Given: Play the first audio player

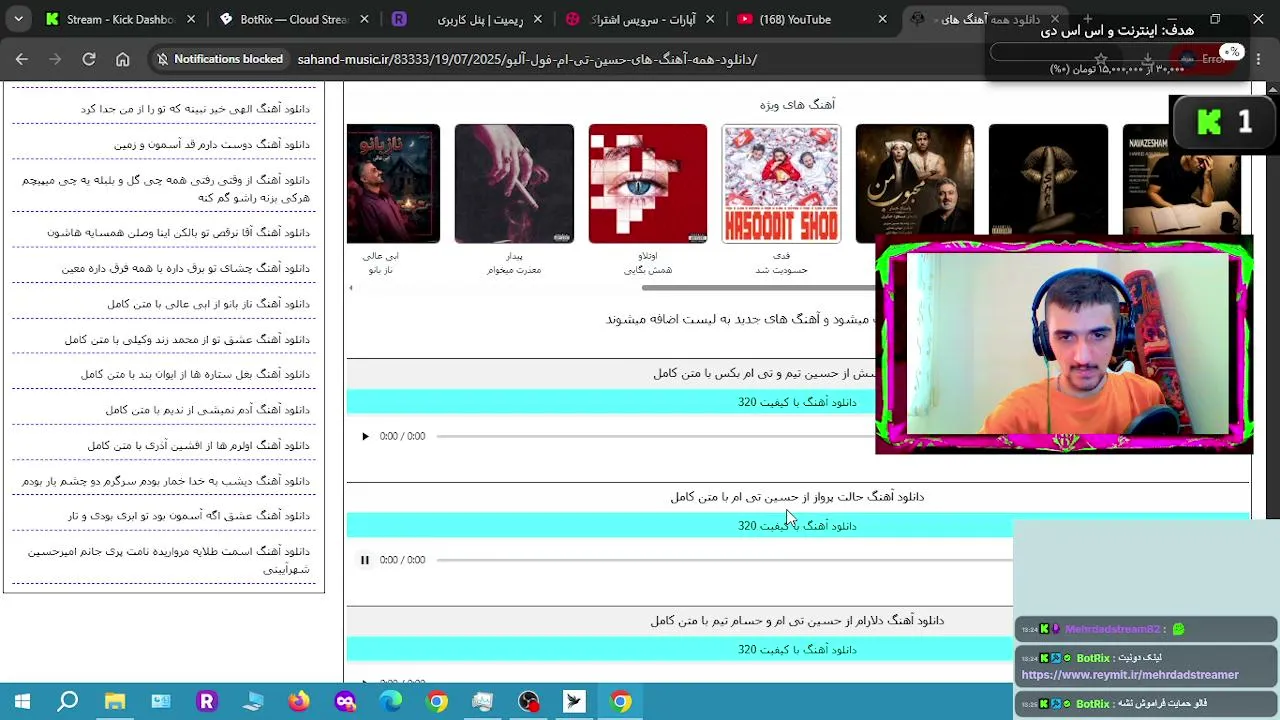Looking at the screenshot, I should [365, 436].
